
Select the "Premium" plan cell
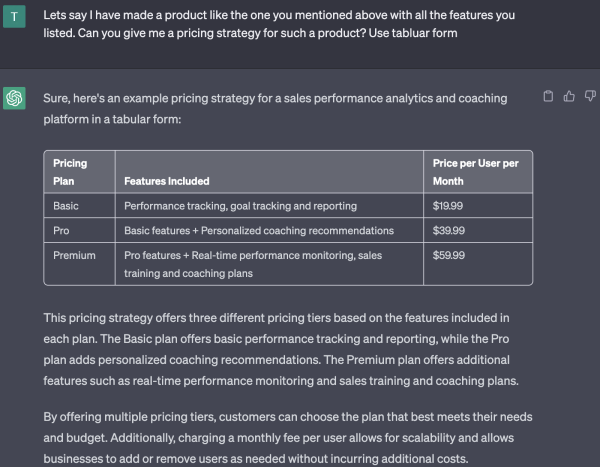(74, 255)
